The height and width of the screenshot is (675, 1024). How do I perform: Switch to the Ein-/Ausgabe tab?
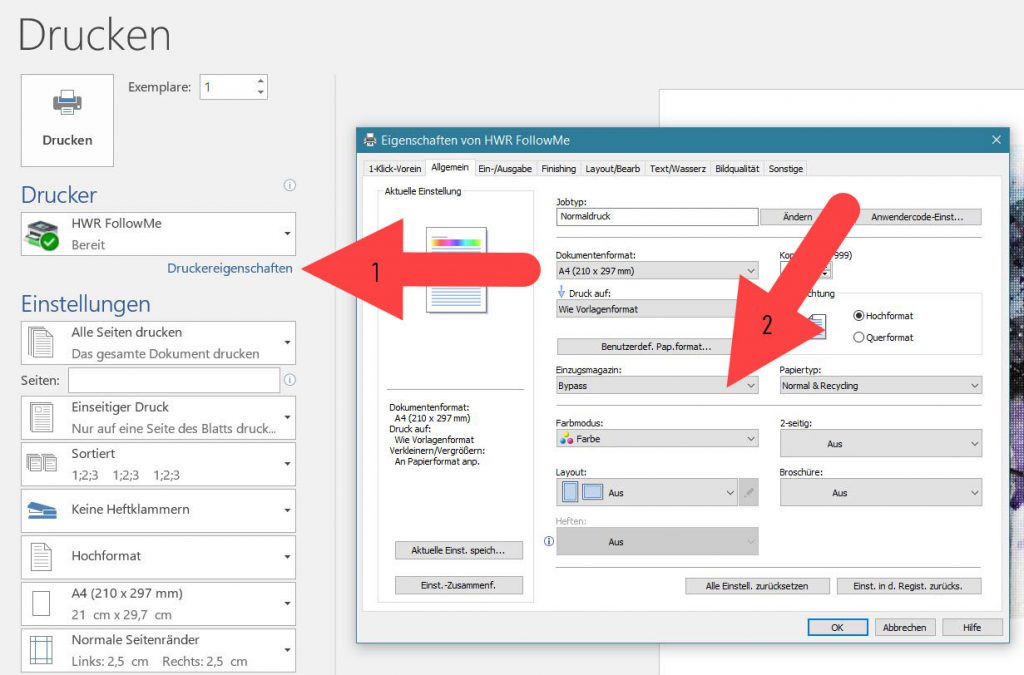505,168
